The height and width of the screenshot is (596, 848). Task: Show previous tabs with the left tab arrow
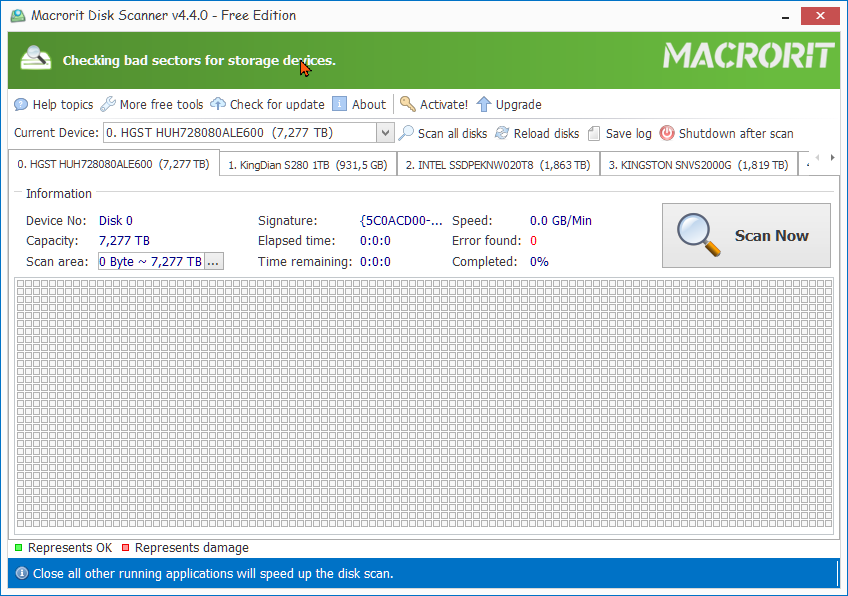(x=817, y=158)
